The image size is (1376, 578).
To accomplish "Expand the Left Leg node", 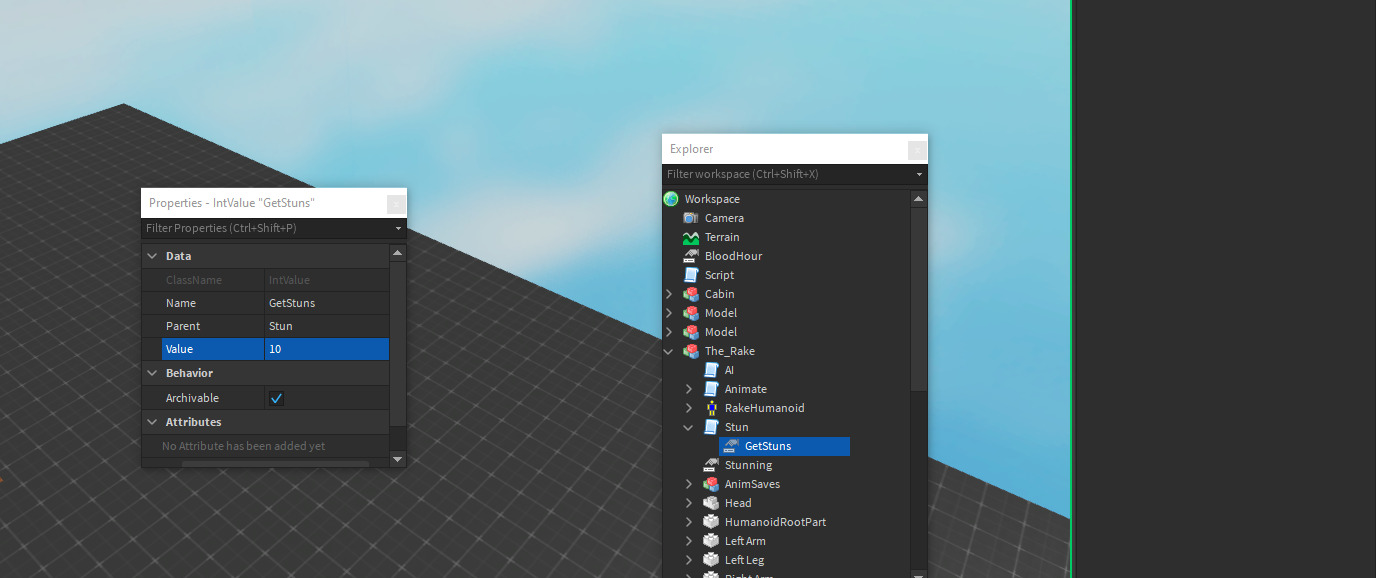I will [689, 560].
